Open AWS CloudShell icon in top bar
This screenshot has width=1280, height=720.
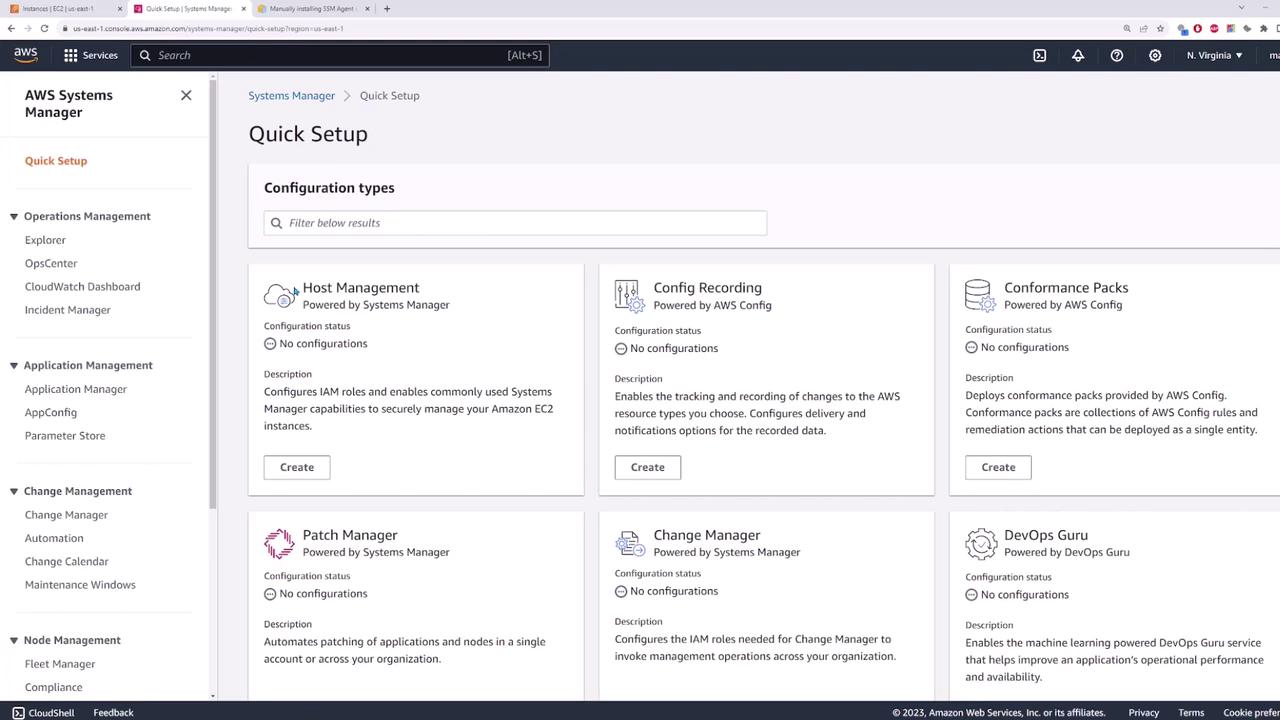[x=1040, y=55]
